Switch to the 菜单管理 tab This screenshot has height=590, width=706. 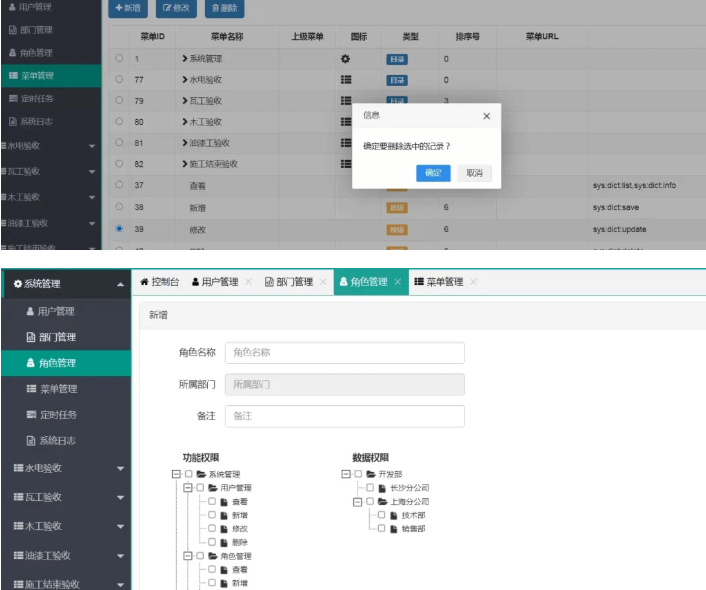pyautogui.click(x=439, y=282)
